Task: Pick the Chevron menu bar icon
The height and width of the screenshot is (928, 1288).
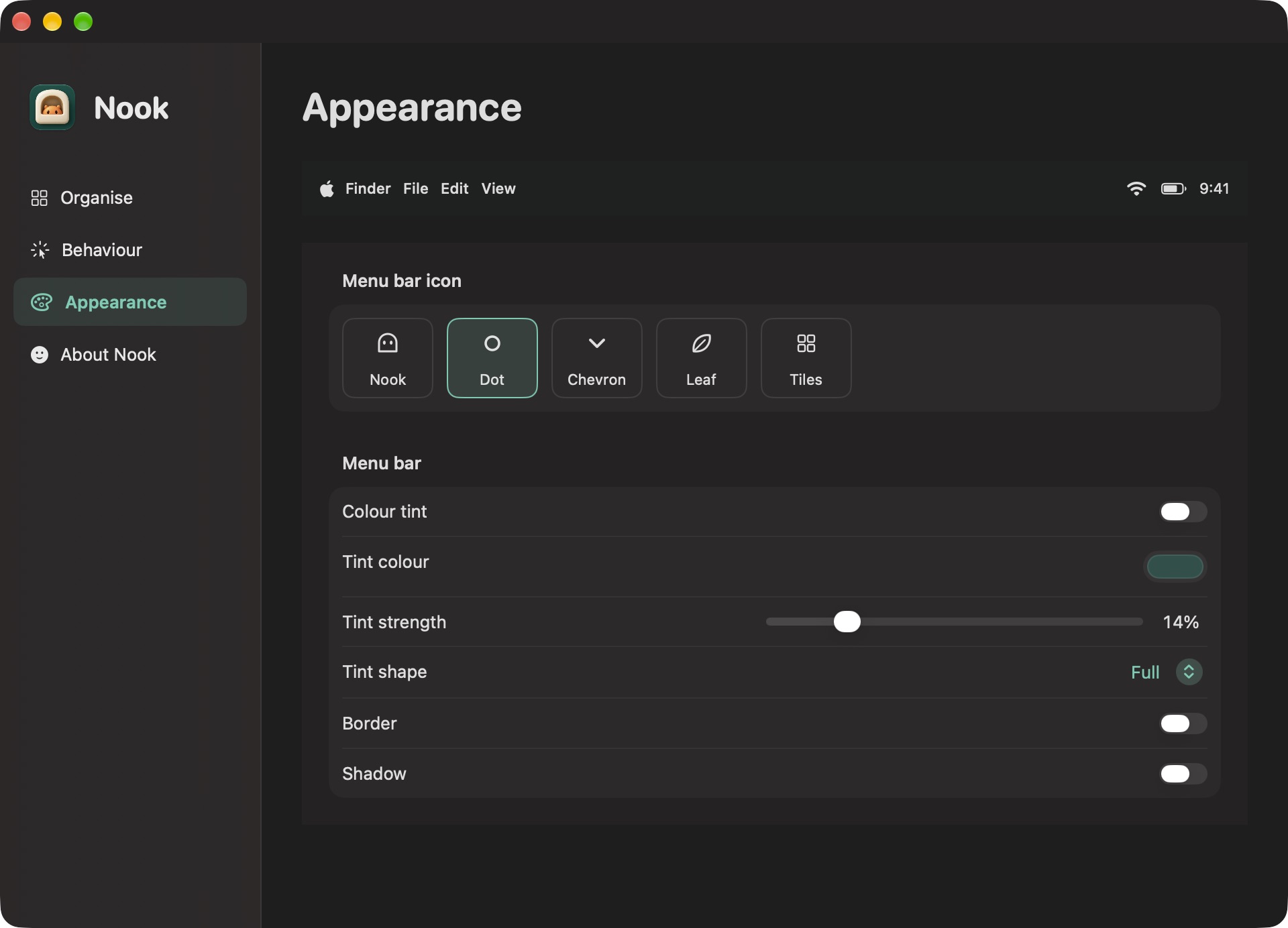Action: pos(597,358)
